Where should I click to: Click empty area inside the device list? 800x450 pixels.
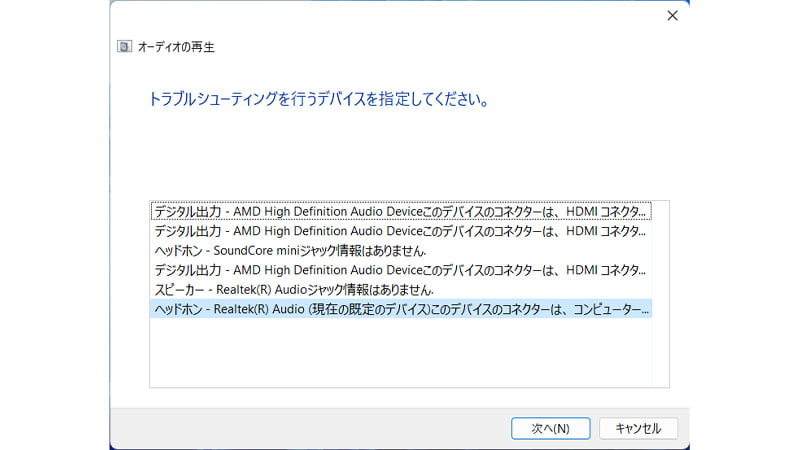pyautogui.click(x=400, y=350)
